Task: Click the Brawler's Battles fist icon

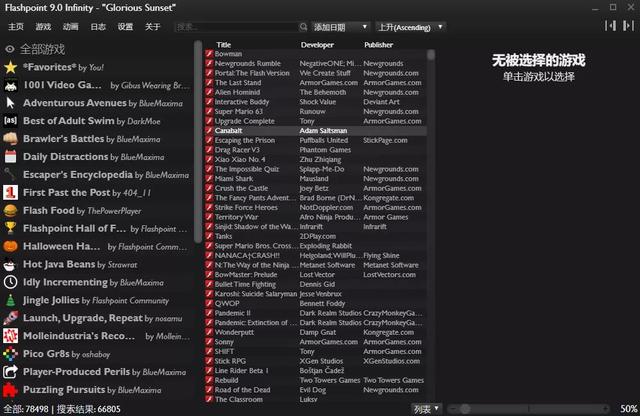Action: pyautogui.click(x=11, y=139)
